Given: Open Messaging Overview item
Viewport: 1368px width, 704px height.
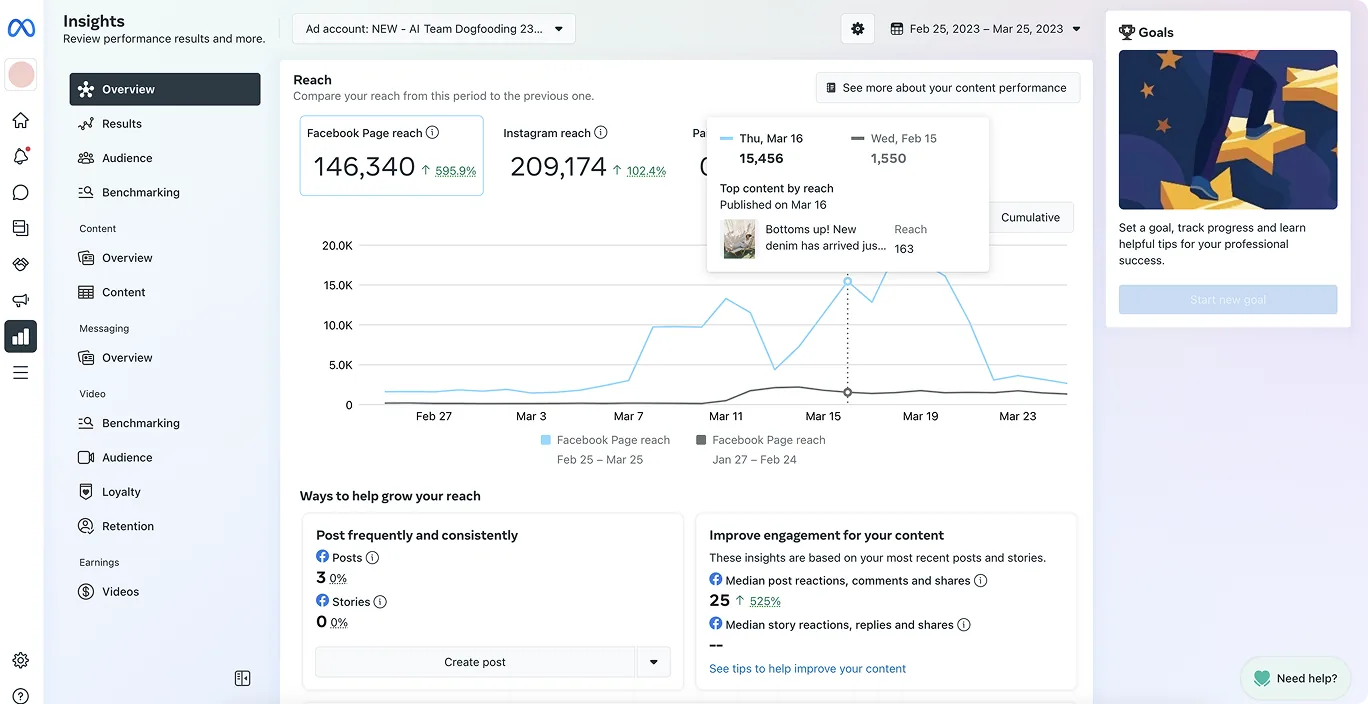Looking at the screenshot, I should pyautogui.click(x=165, y=358).
